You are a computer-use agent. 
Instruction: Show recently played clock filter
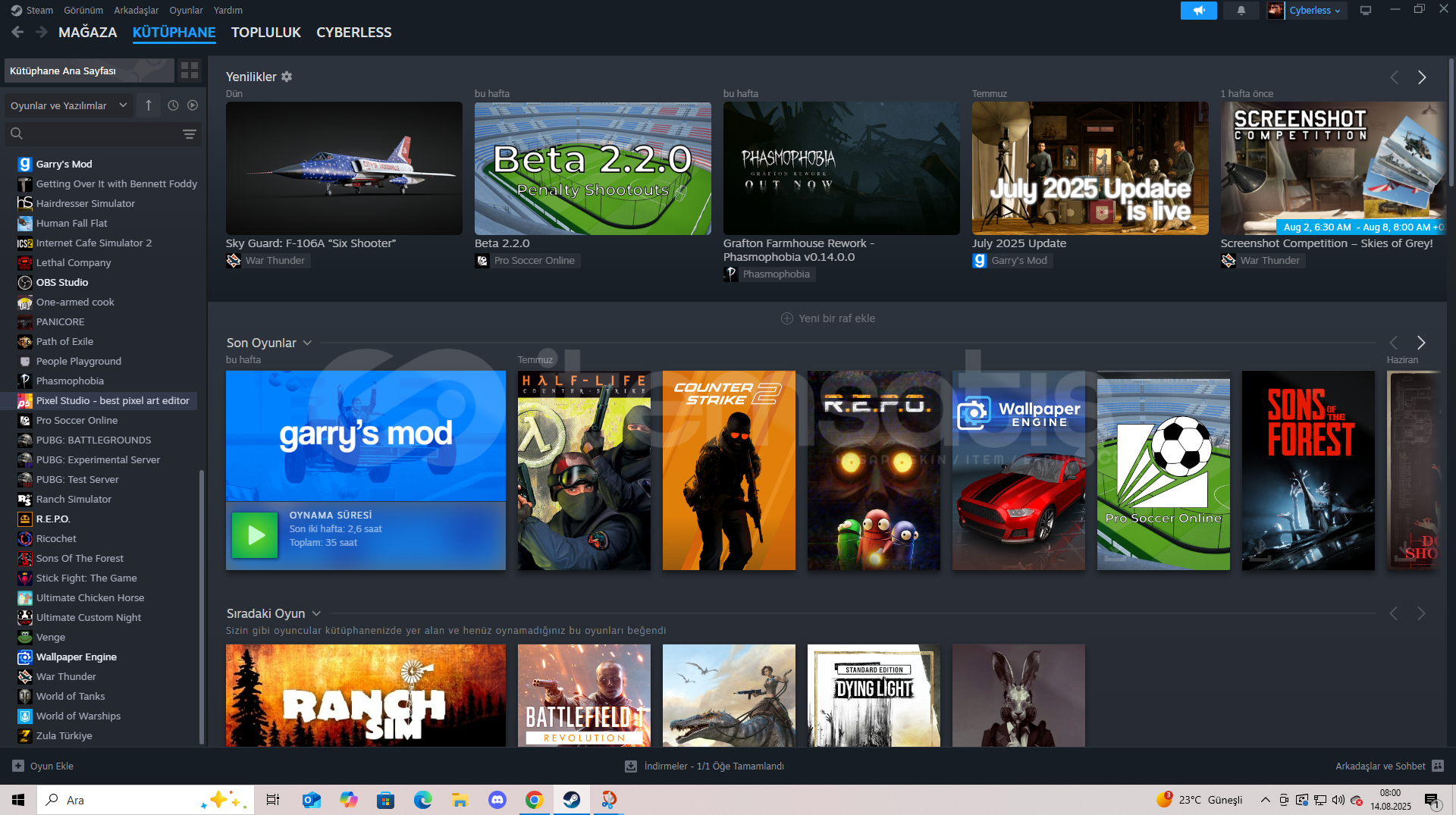pos(173,105)
